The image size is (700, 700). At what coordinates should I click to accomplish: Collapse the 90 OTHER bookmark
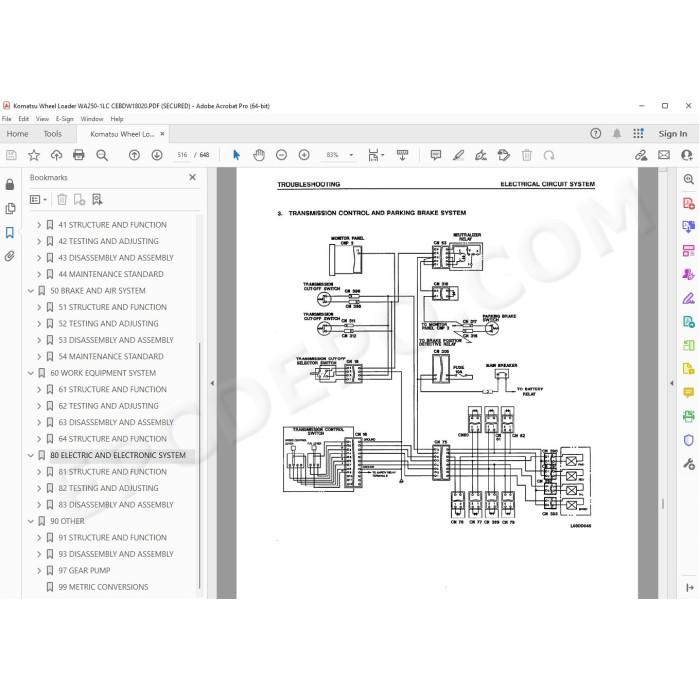pyautogui.click(x=31, y=521)
